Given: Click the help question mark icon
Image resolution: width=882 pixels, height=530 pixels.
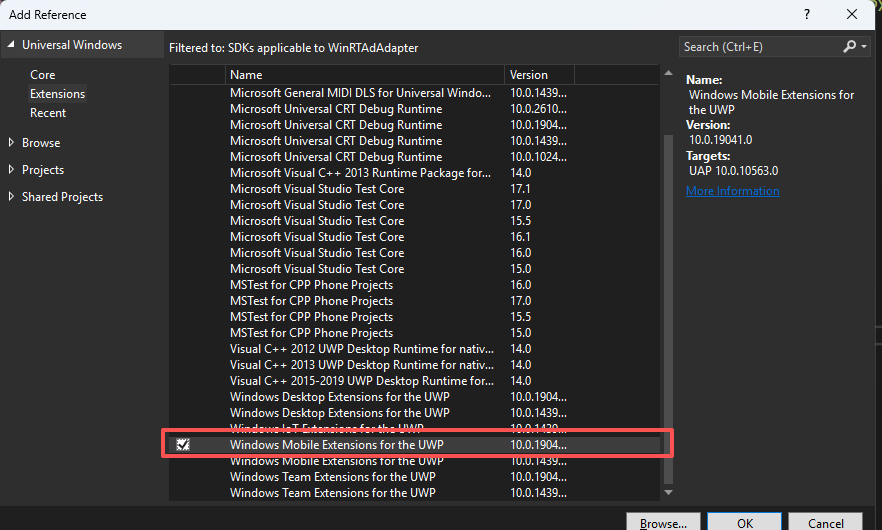Looking at the screenshot, I should [807, 15].
